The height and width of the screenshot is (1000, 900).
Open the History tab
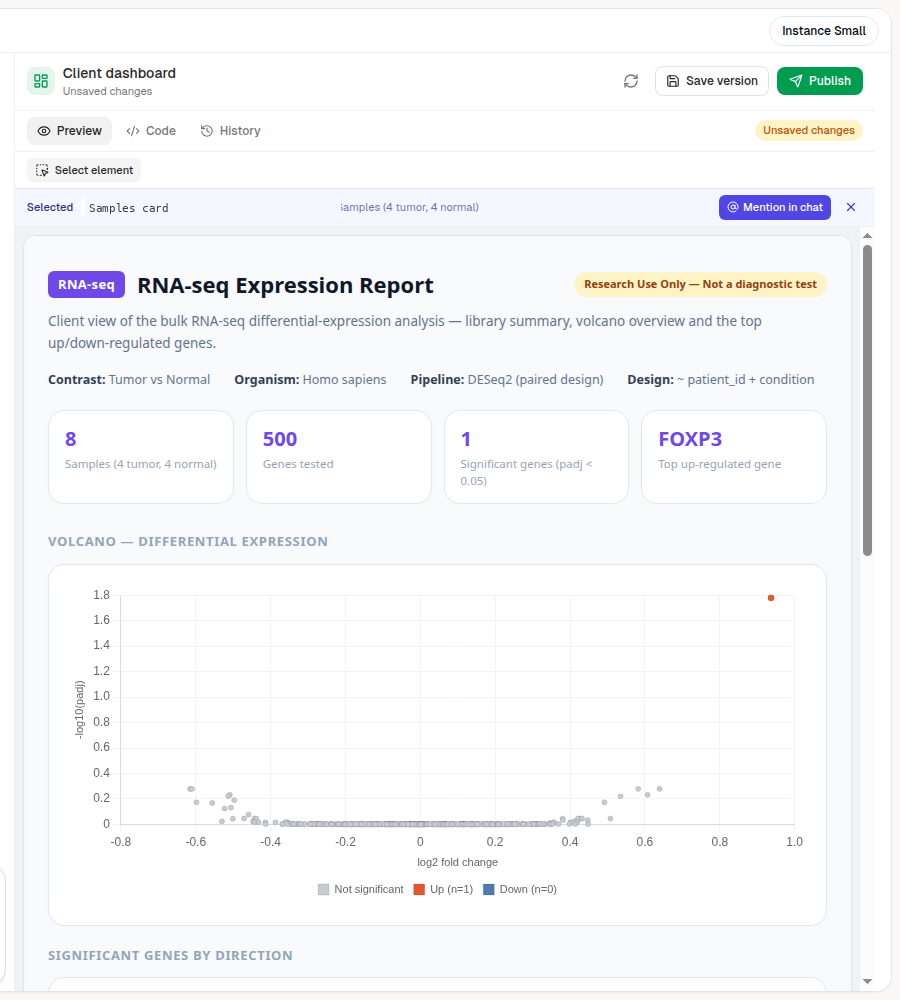[230, 131]
